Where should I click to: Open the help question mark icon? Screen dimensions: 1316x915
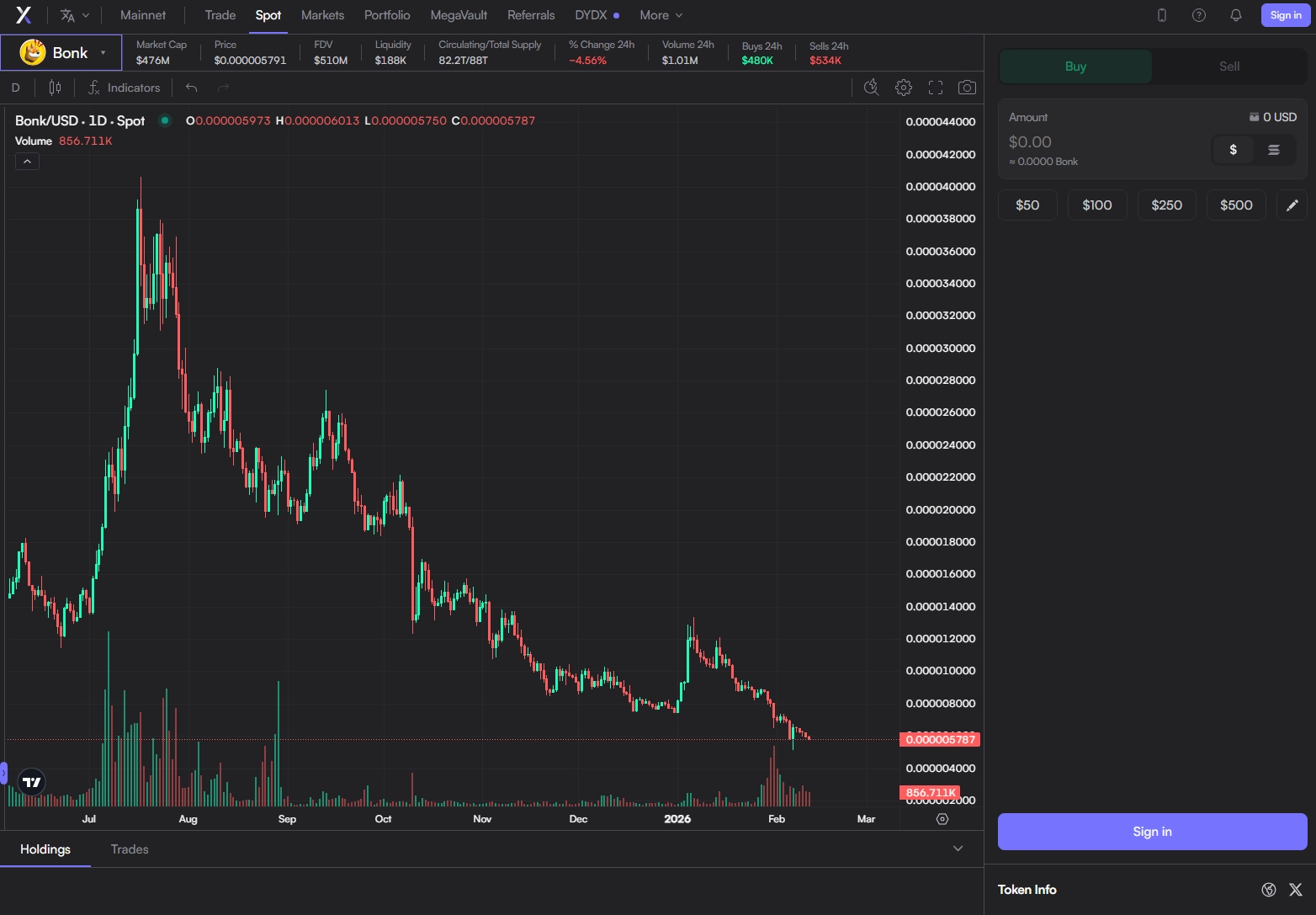1199,15
